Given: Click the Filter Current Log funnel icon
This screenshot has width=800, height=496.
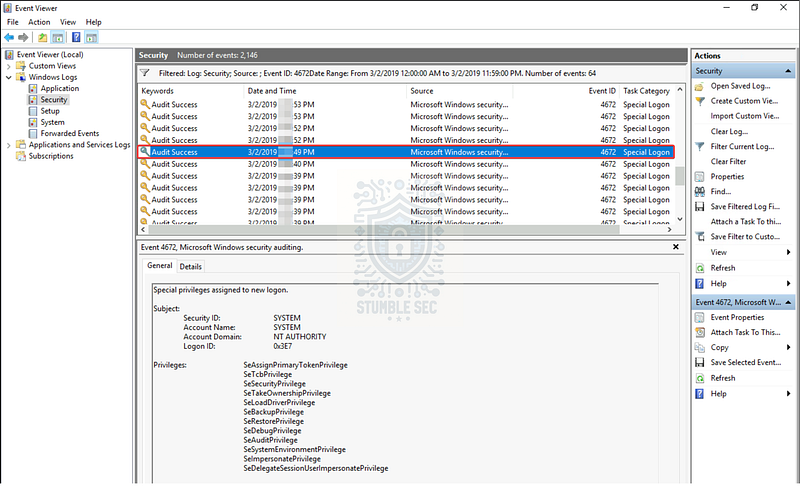Looking at the screenshot, I should [699, 146].
